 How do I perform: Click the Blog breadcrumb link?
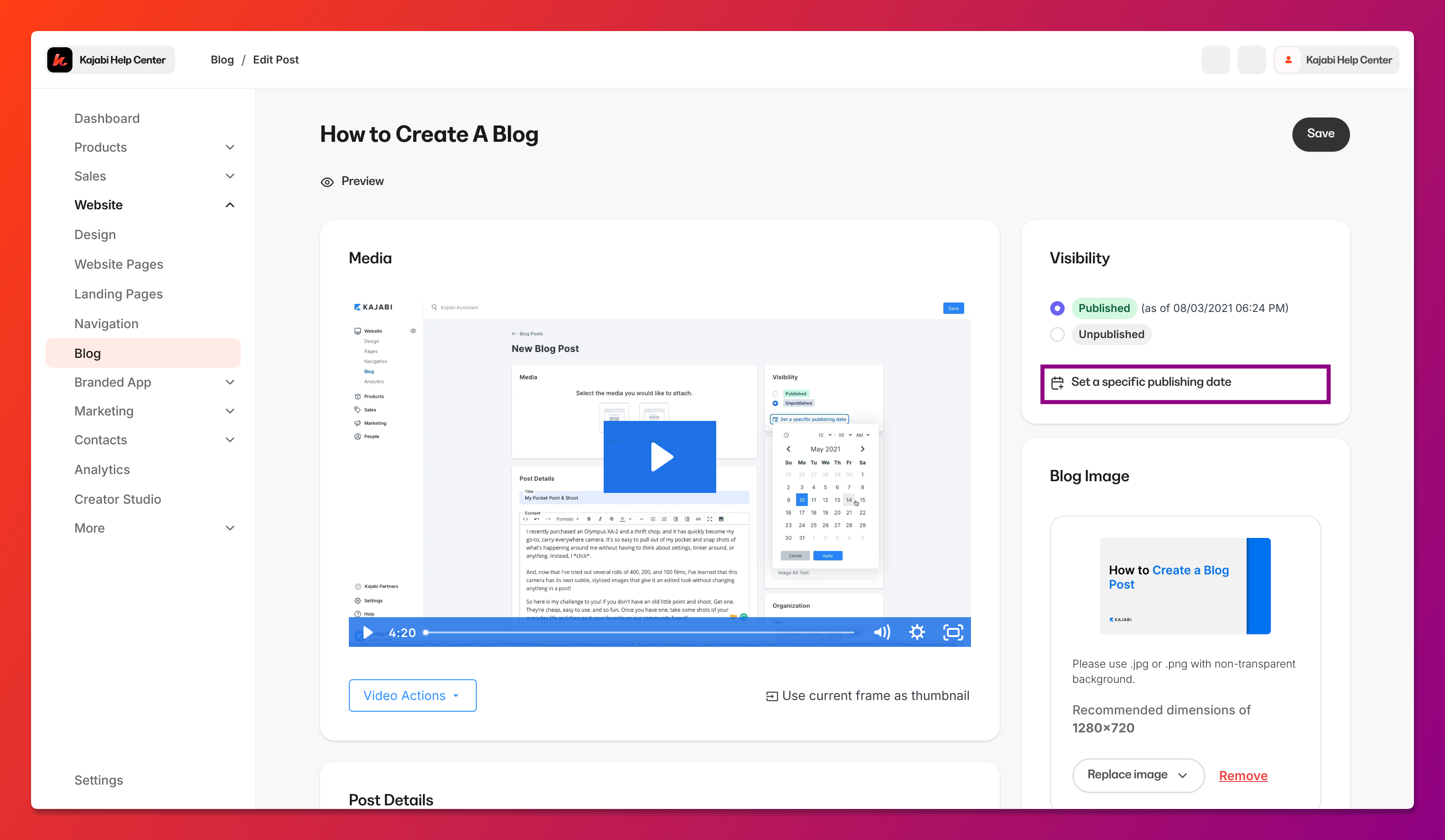(222, 59)
